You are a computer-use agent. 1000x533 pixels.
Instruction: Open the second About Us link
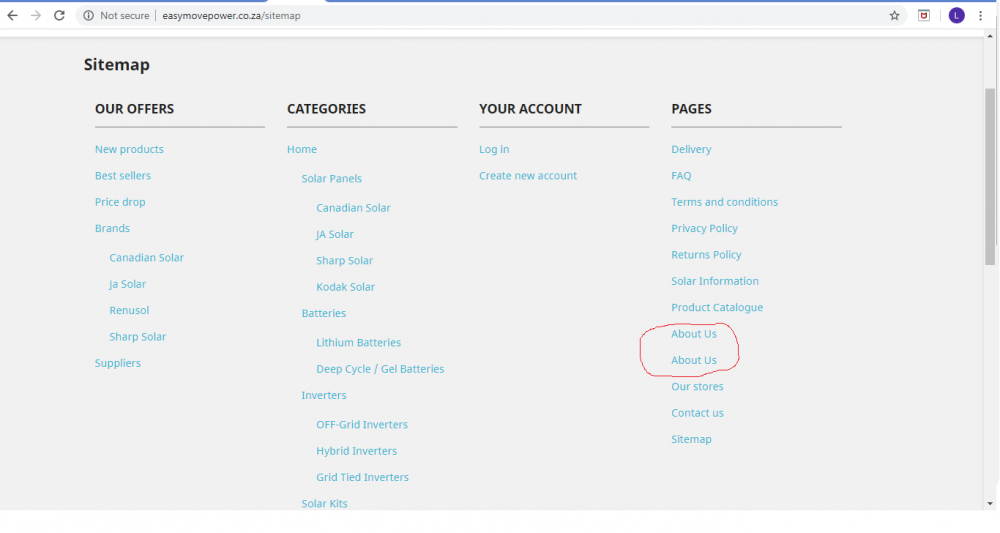click(x=694, y=360)
